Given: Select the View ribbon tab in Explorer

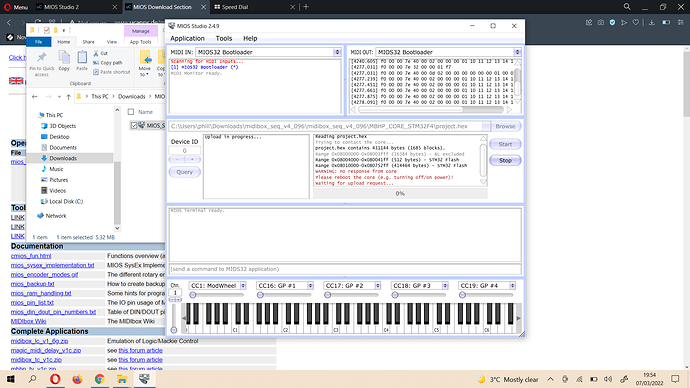Looking at the screenshot, I should 112,42.
